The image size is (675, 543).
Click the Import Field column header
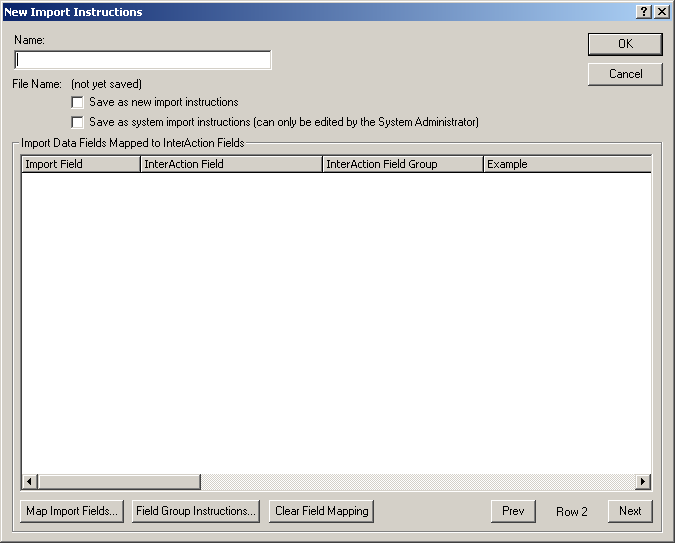(80, 164)
